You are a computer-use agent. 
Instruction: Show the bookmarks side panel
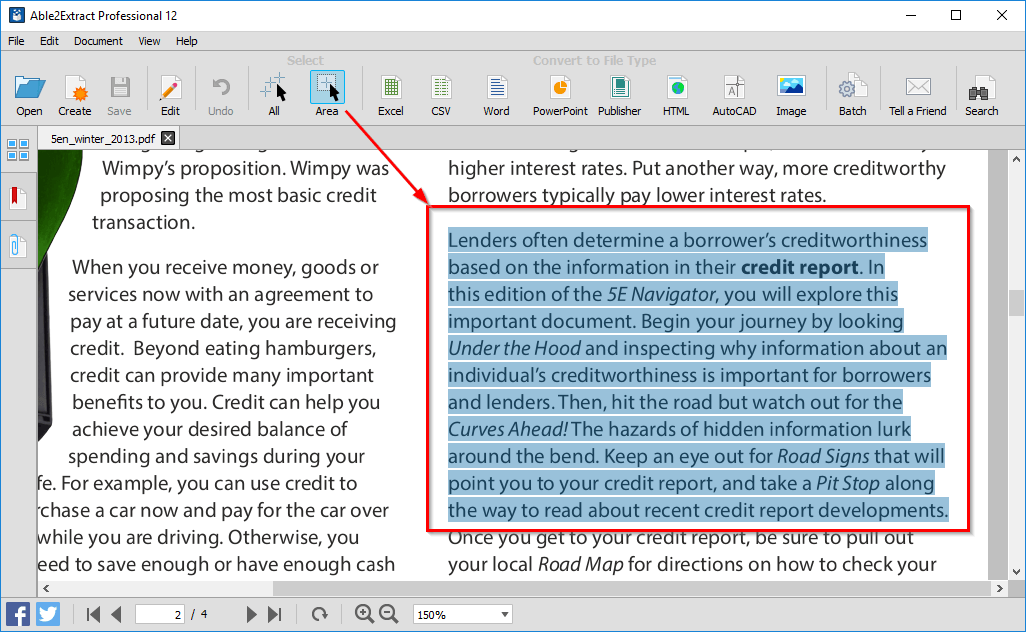(x=18, y=197)
